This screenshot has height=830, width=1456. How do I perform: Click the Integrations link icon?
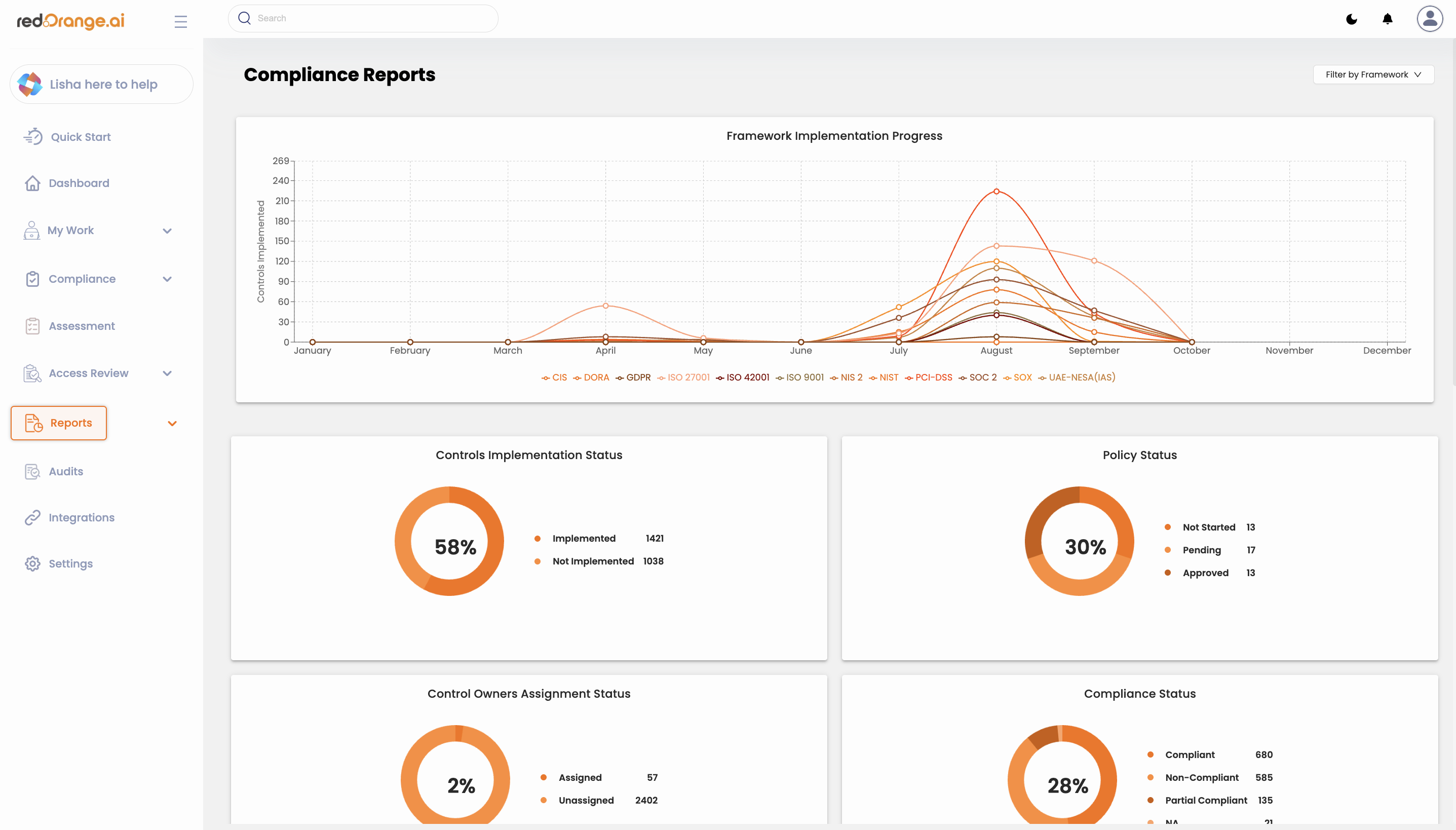[x=32, y=518]
